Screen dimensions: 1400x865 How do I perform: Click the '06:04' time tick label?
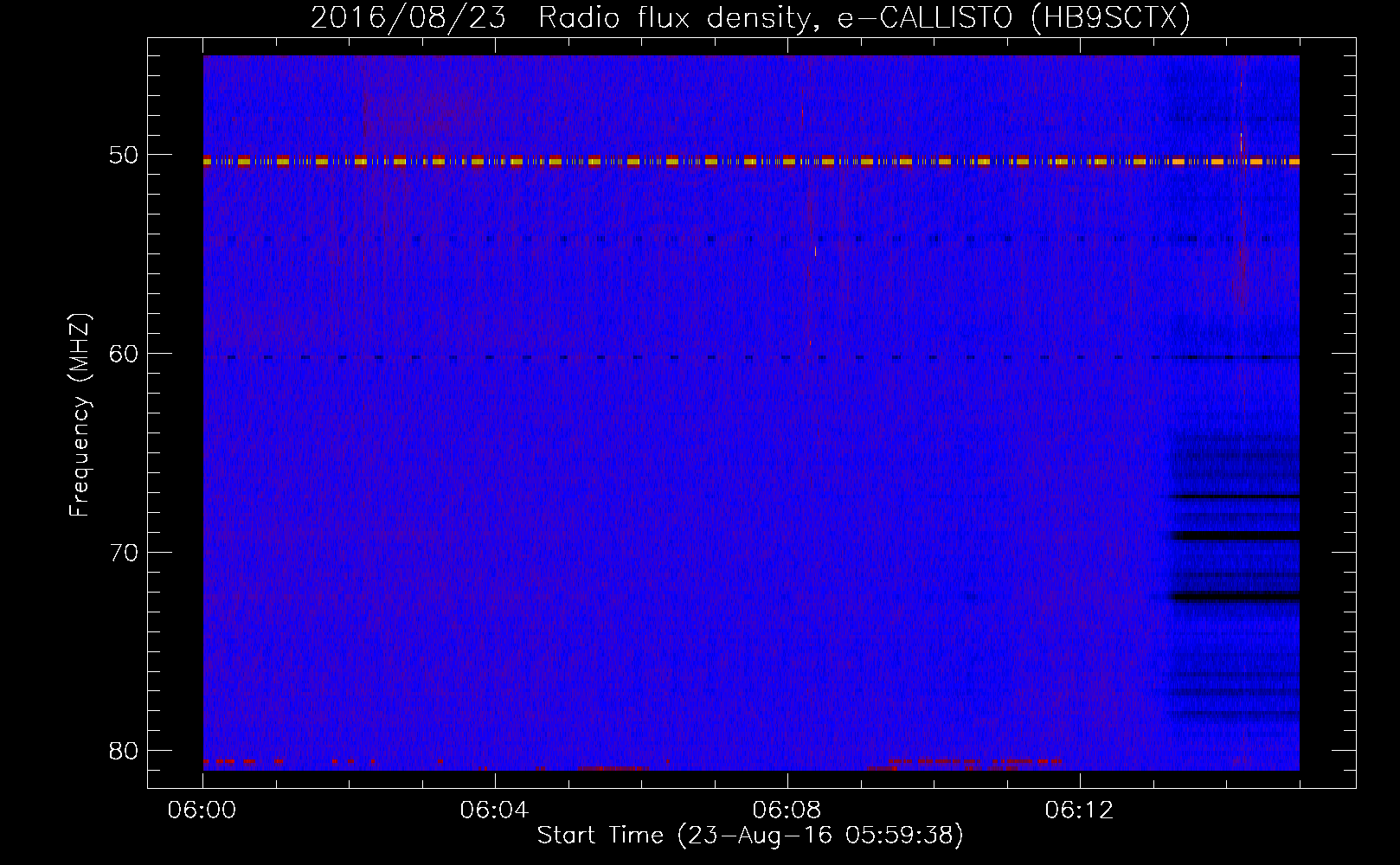click(495, 811)
